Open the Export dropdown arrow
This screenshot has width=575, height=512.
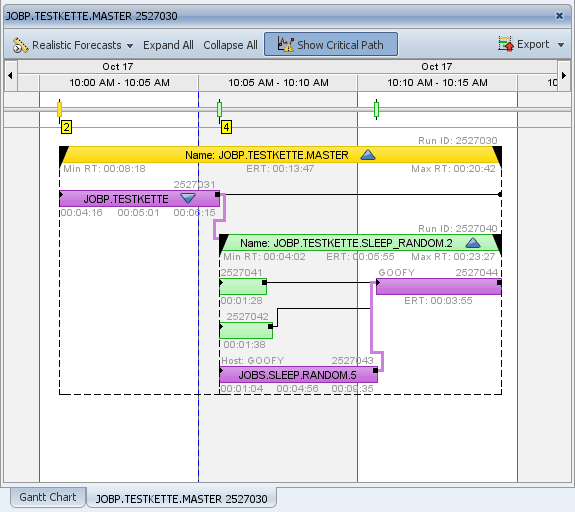561,45
